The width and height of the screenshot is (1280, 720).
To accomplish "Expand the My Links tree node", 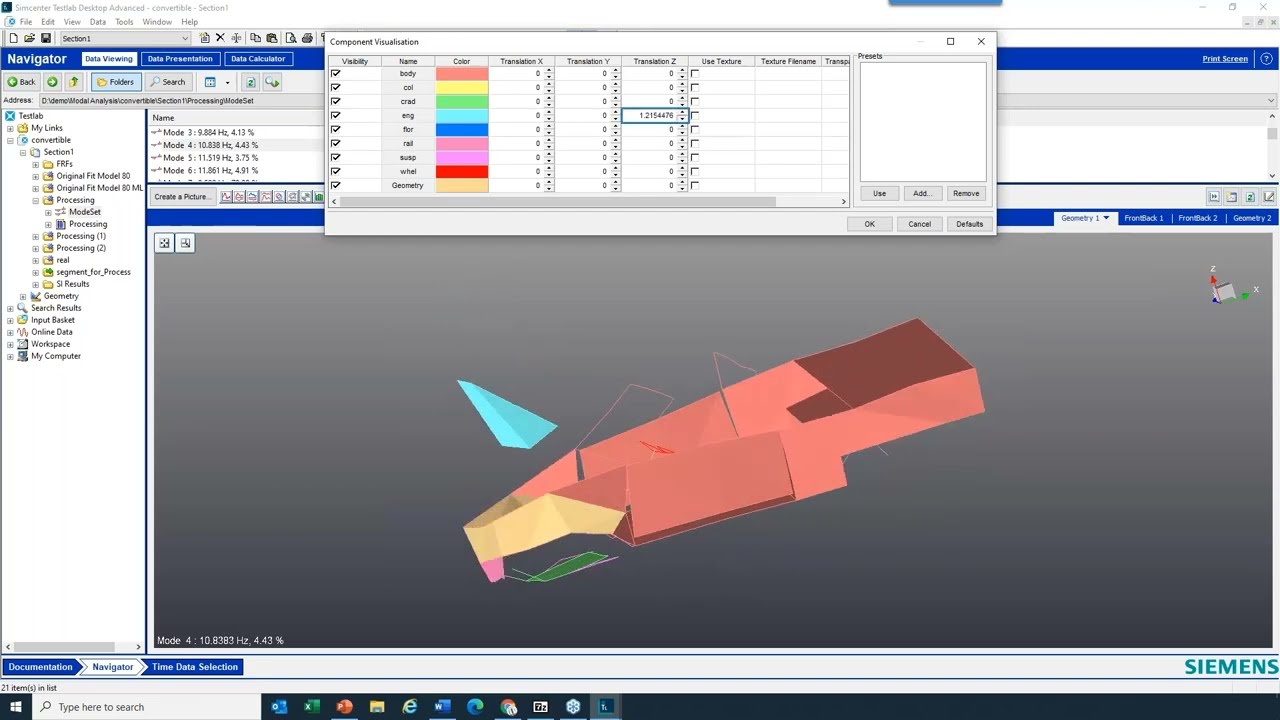I will coord(10,128).
